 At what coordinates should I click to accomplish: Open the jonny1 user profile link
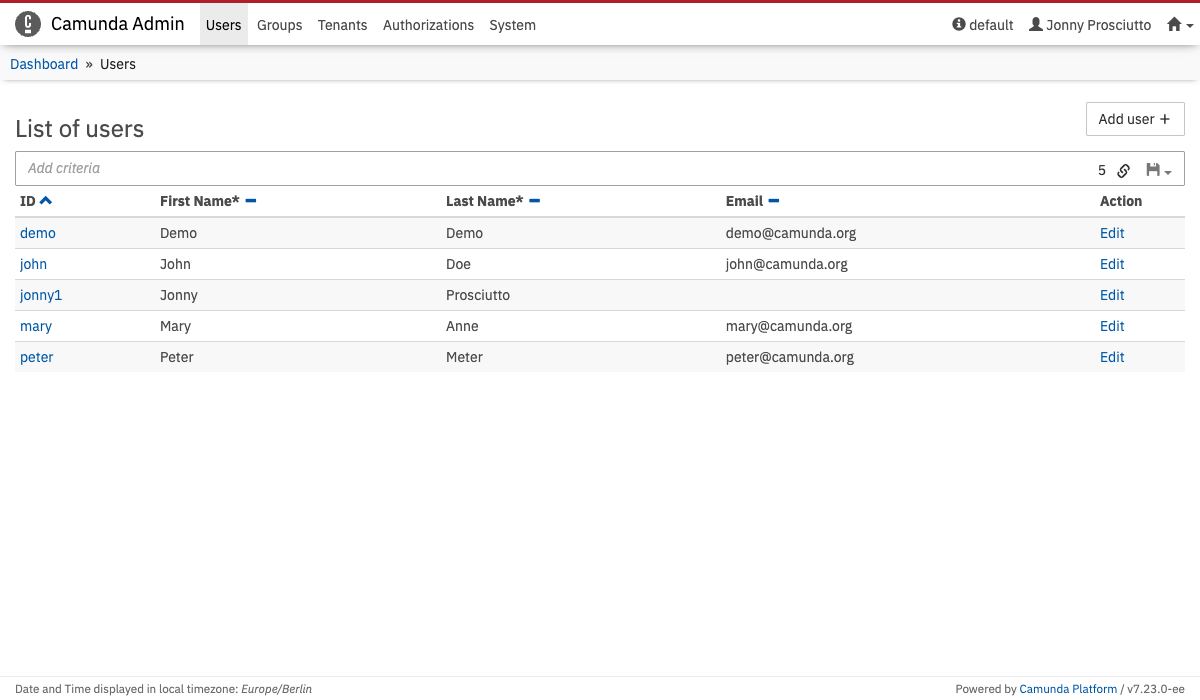point(41,295)
